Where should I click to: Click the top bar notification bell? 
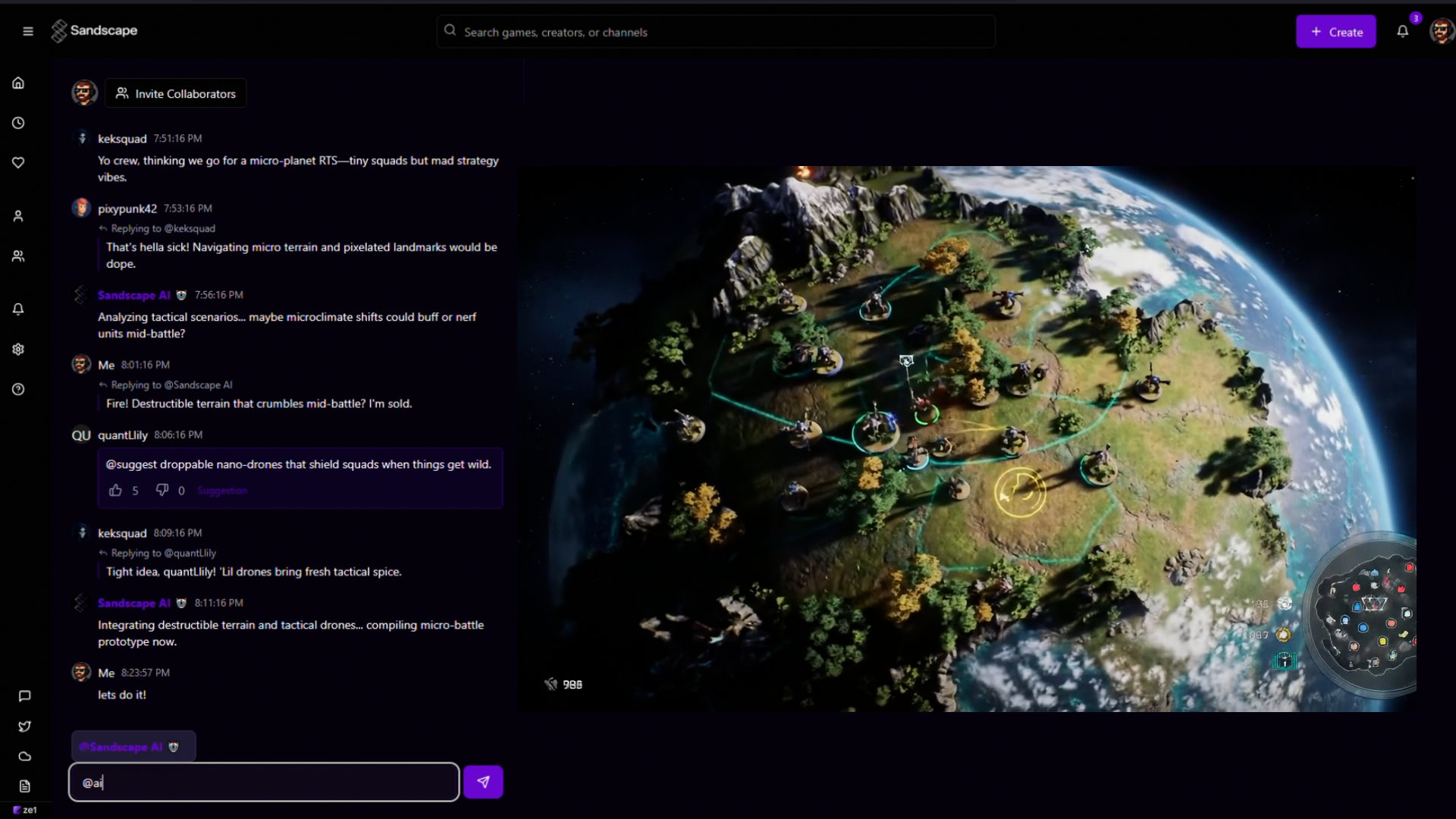coord(1402,31)
